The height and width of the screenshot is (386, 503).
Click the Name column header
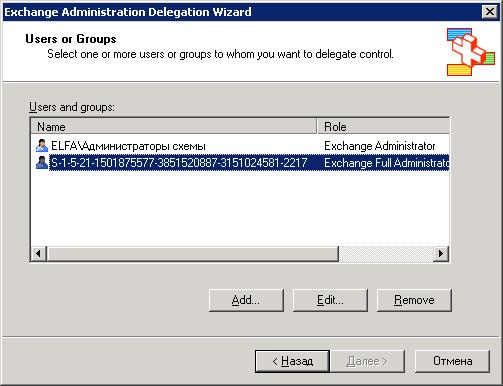pyautogui.click(x=173, y=127)
